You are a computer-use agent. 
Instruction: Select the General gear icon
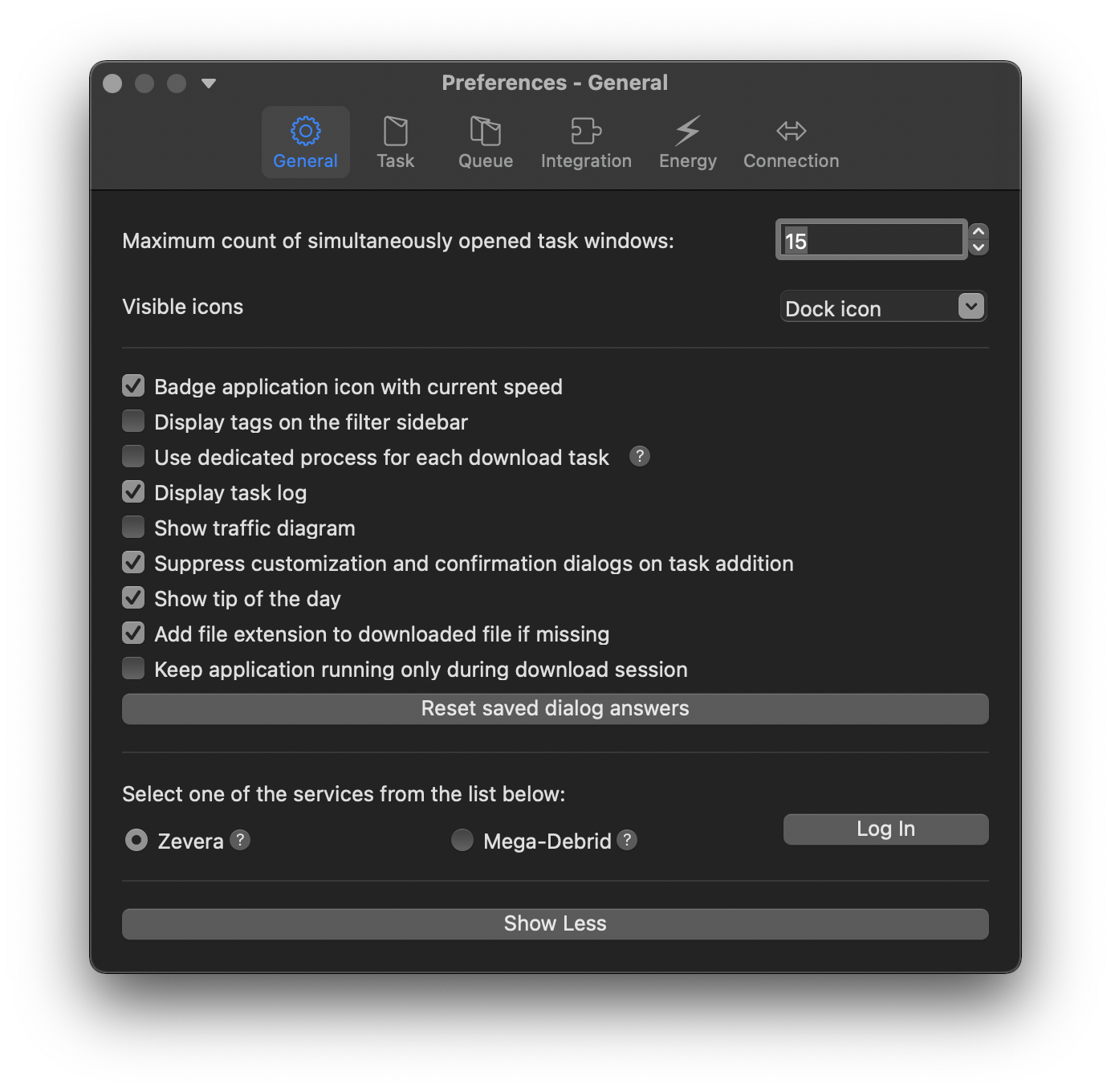[x=305, y=132]
